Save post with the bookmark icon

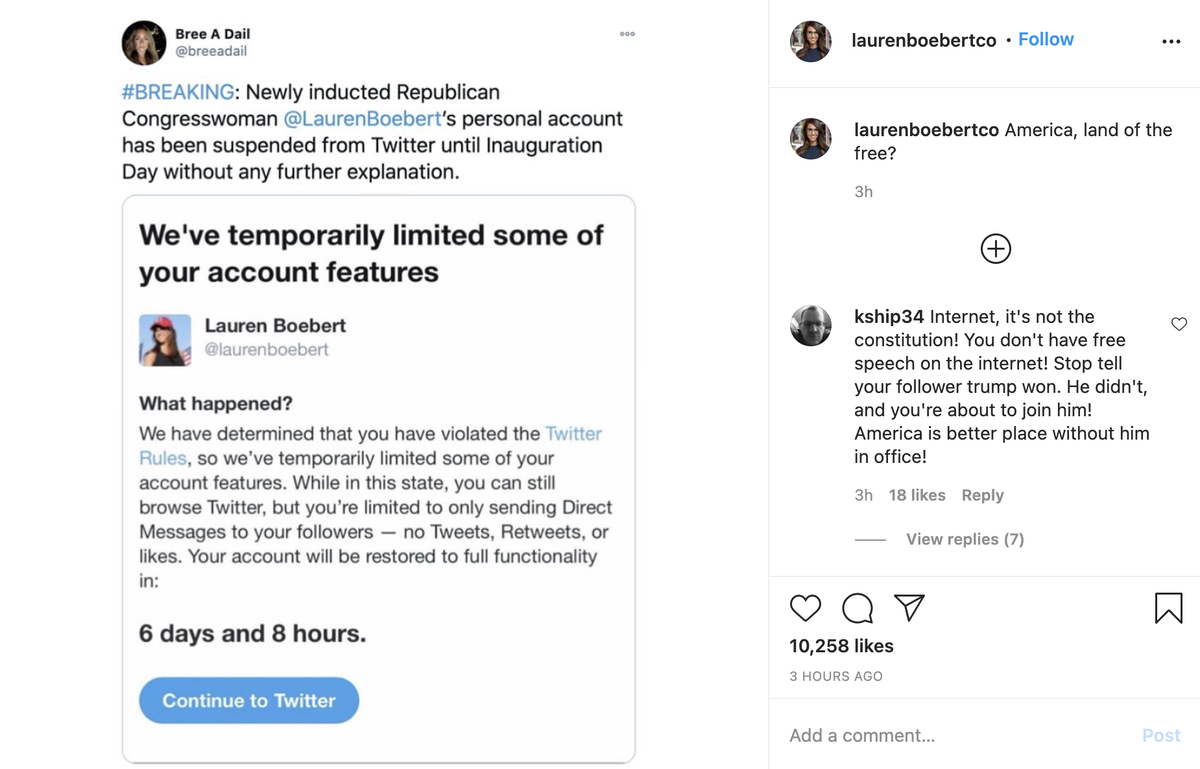point(1168,608)
